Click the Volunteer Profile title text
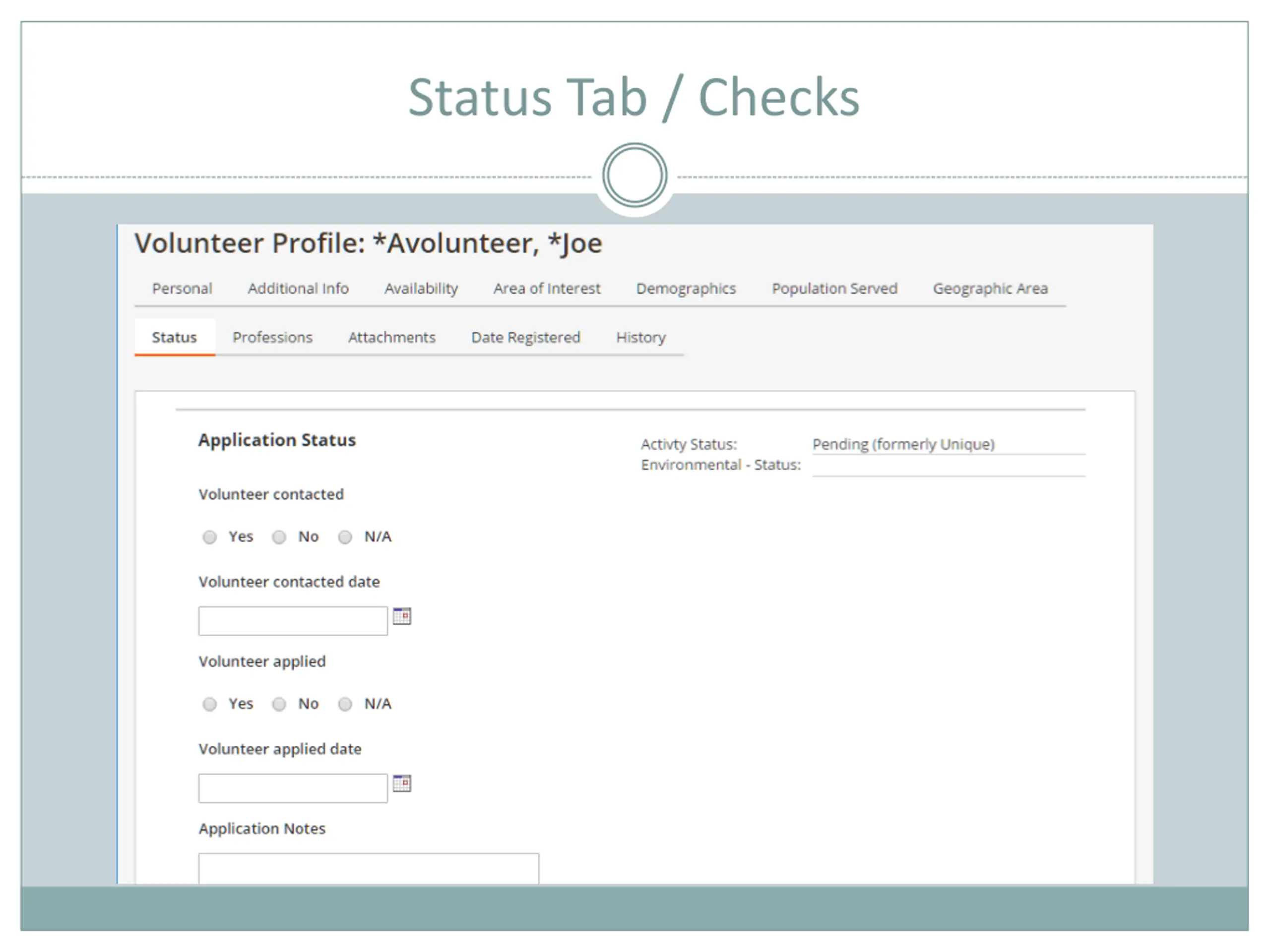 (369, 243)
